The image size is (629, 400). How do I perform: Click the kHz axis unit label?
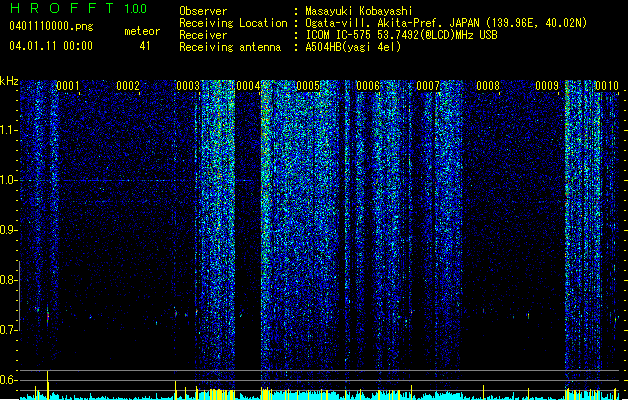coord(9,81)
